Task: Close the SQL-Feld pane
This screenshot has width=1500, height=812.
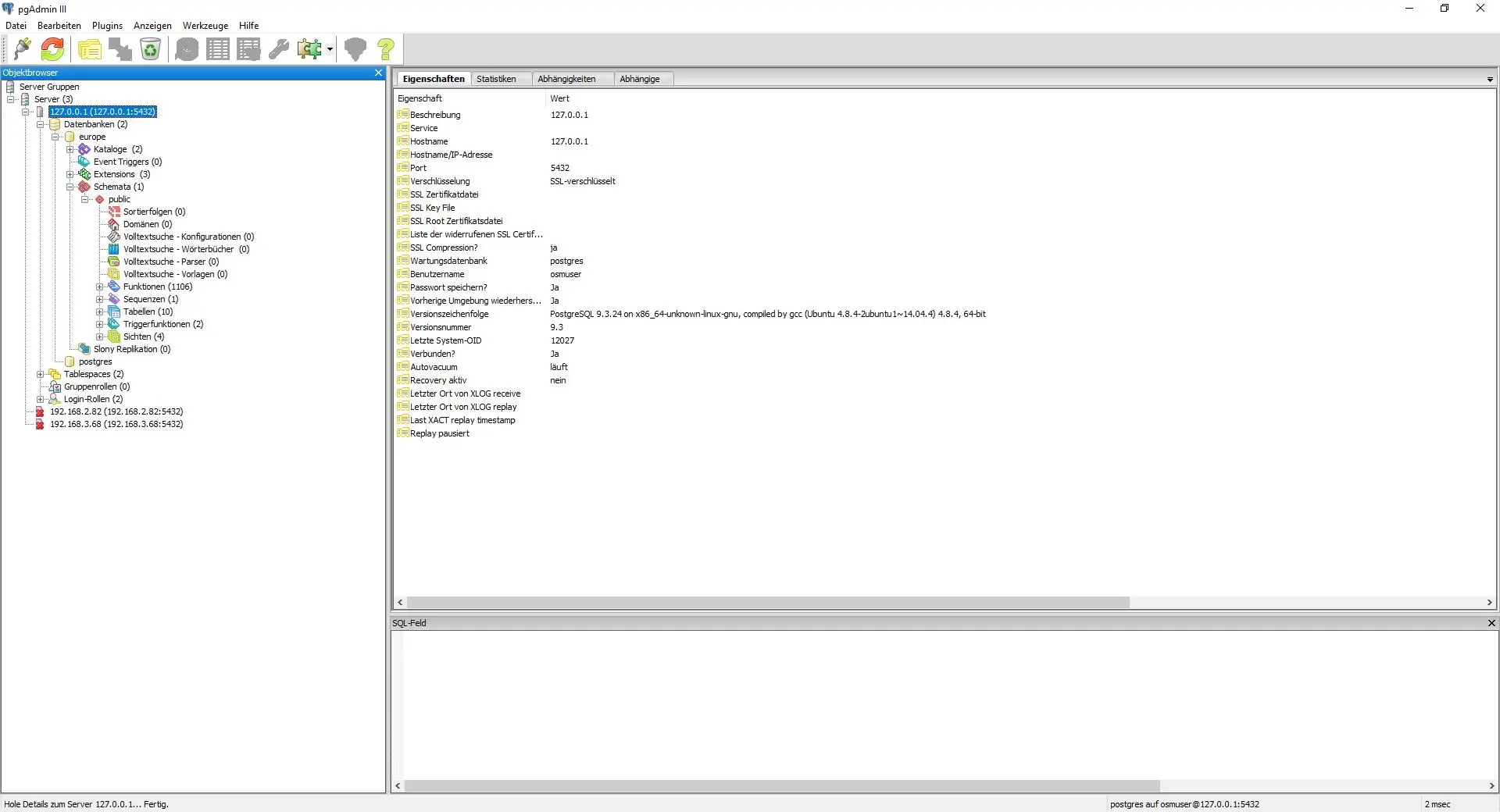Action: point(1491,623)
